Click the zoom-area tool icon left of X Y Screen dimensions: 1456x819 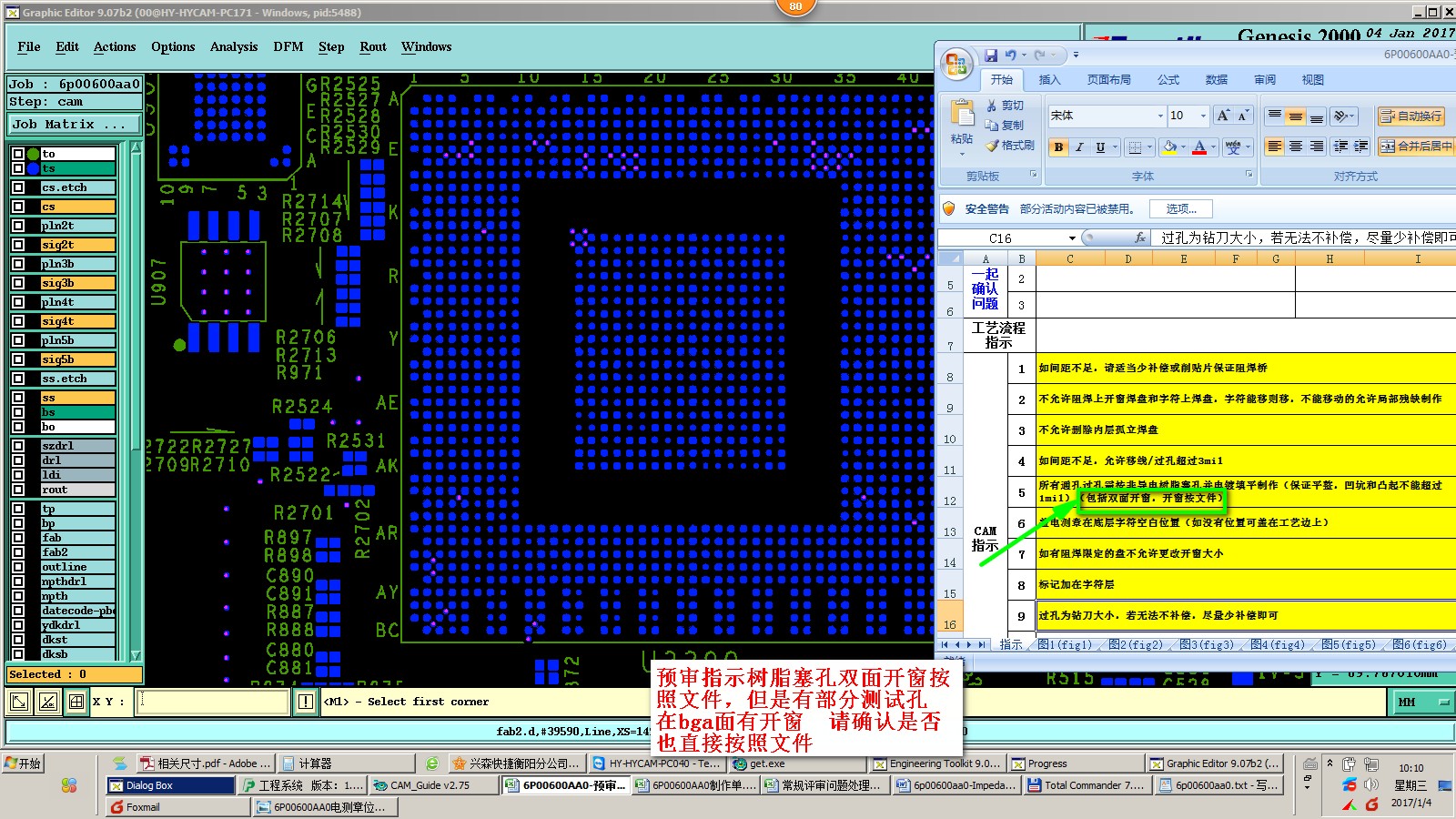19,702
